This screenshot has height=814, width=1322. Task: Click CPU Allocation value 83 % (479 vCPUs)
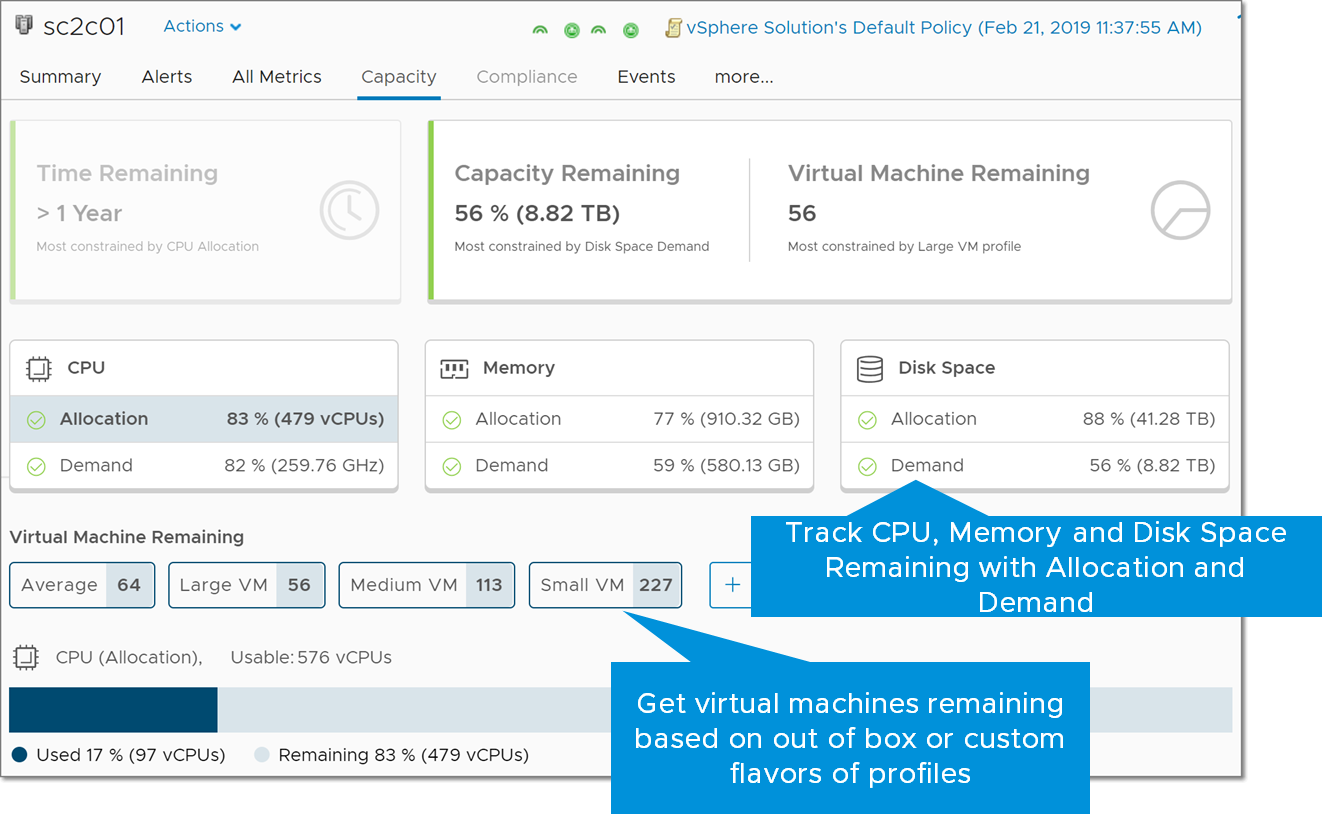click(x=305, y=419)
